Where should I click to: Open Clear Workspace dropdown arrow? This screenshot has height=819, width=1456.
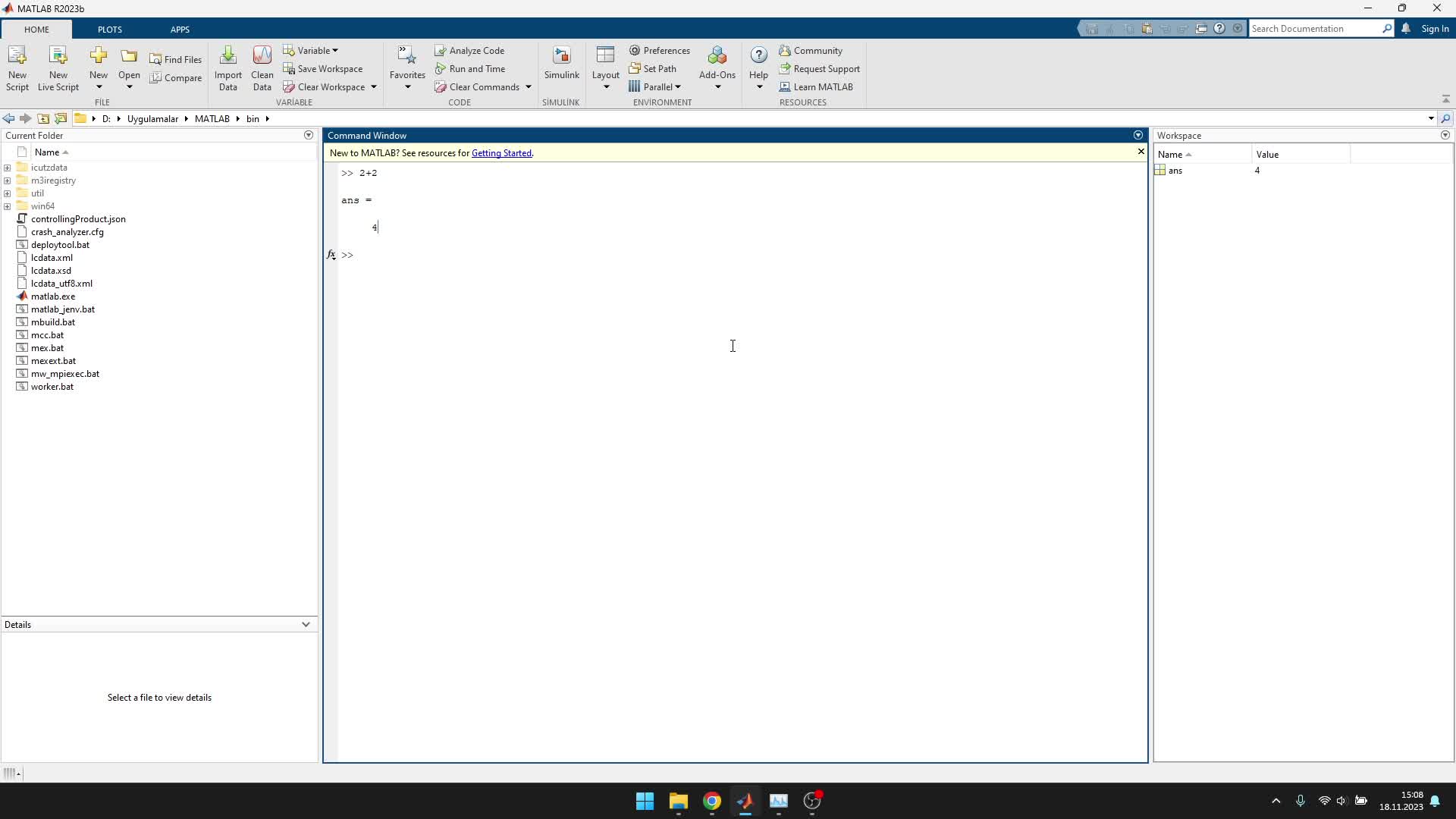(x=374, y=87)
